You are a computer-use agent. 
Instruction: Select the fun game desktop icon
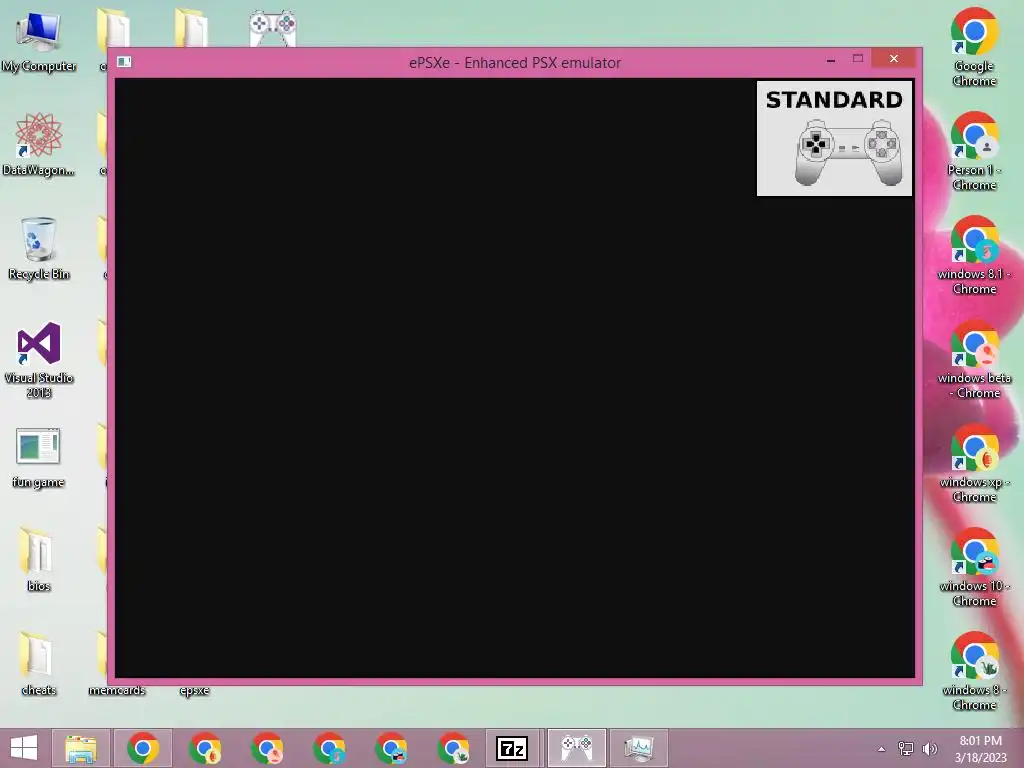(39, 458)
